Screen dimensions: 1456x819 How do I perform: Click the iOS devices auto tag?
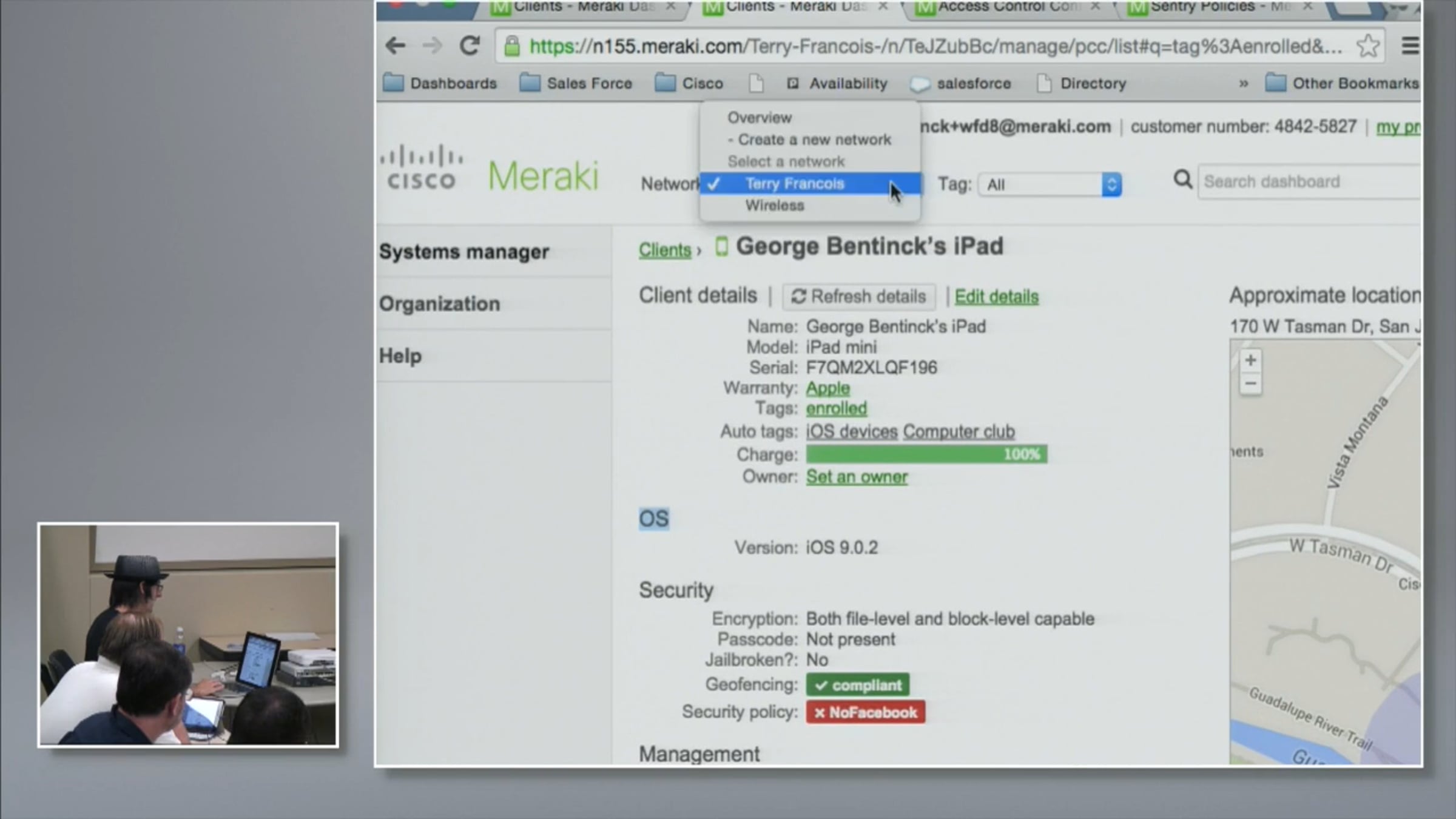click(851, 432)
